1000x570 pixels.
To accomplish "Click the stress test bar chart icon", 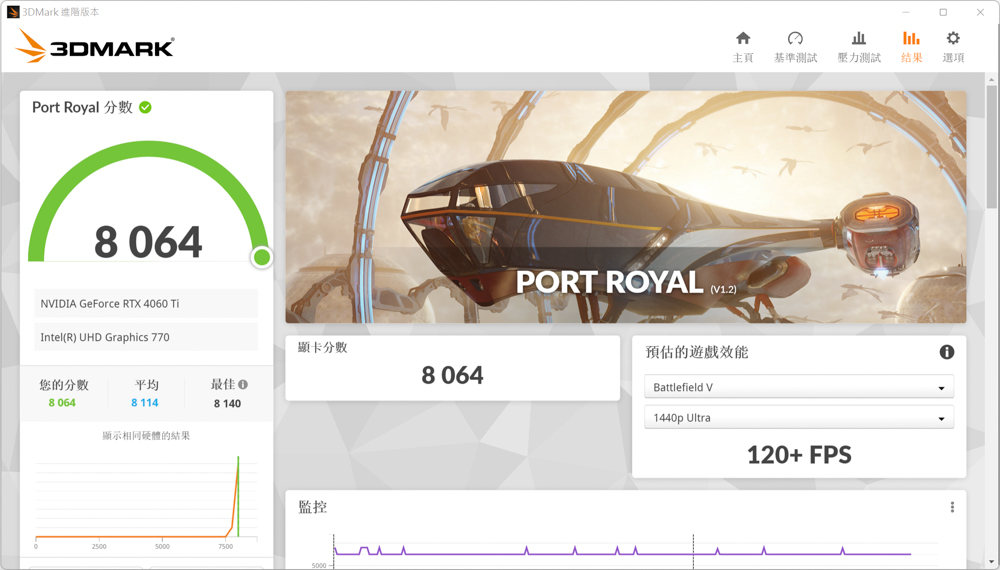I will coord(859,38).
